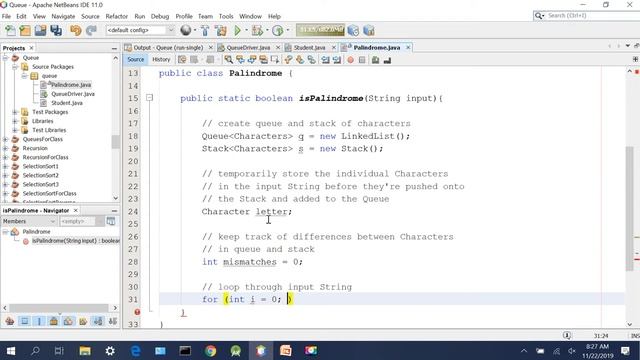This screenshot has height=360, width=640.
Task: Toggle Sort by Source in Navigator
Action: coord(113,321)
